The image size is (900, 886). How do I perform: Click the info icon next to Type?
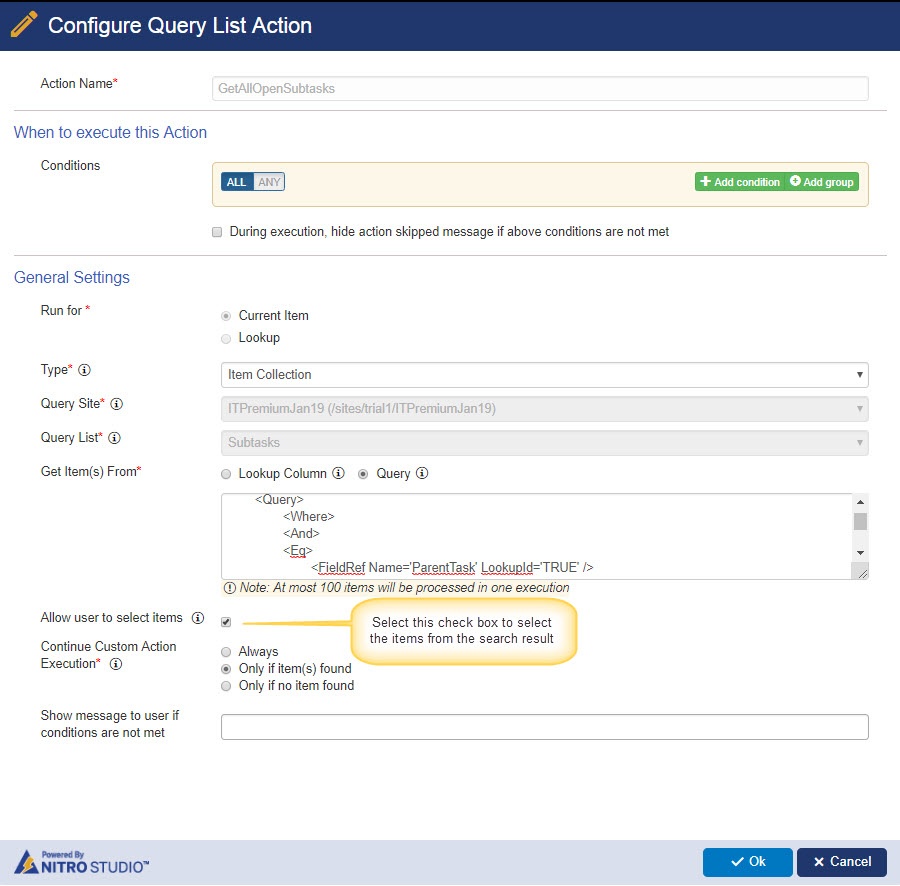(x=85, y=371)
